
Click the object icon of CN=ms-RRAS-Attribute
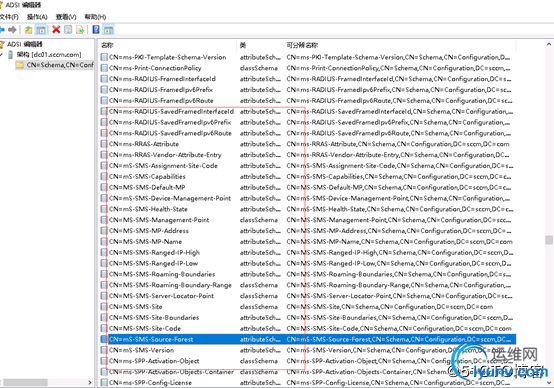pos(104,144)
